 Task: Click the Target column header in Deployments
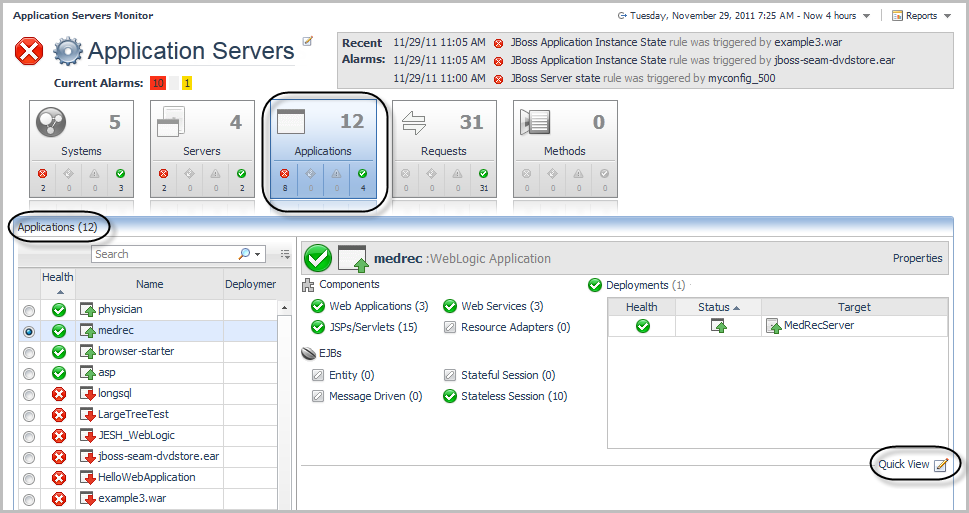(854, 307)
